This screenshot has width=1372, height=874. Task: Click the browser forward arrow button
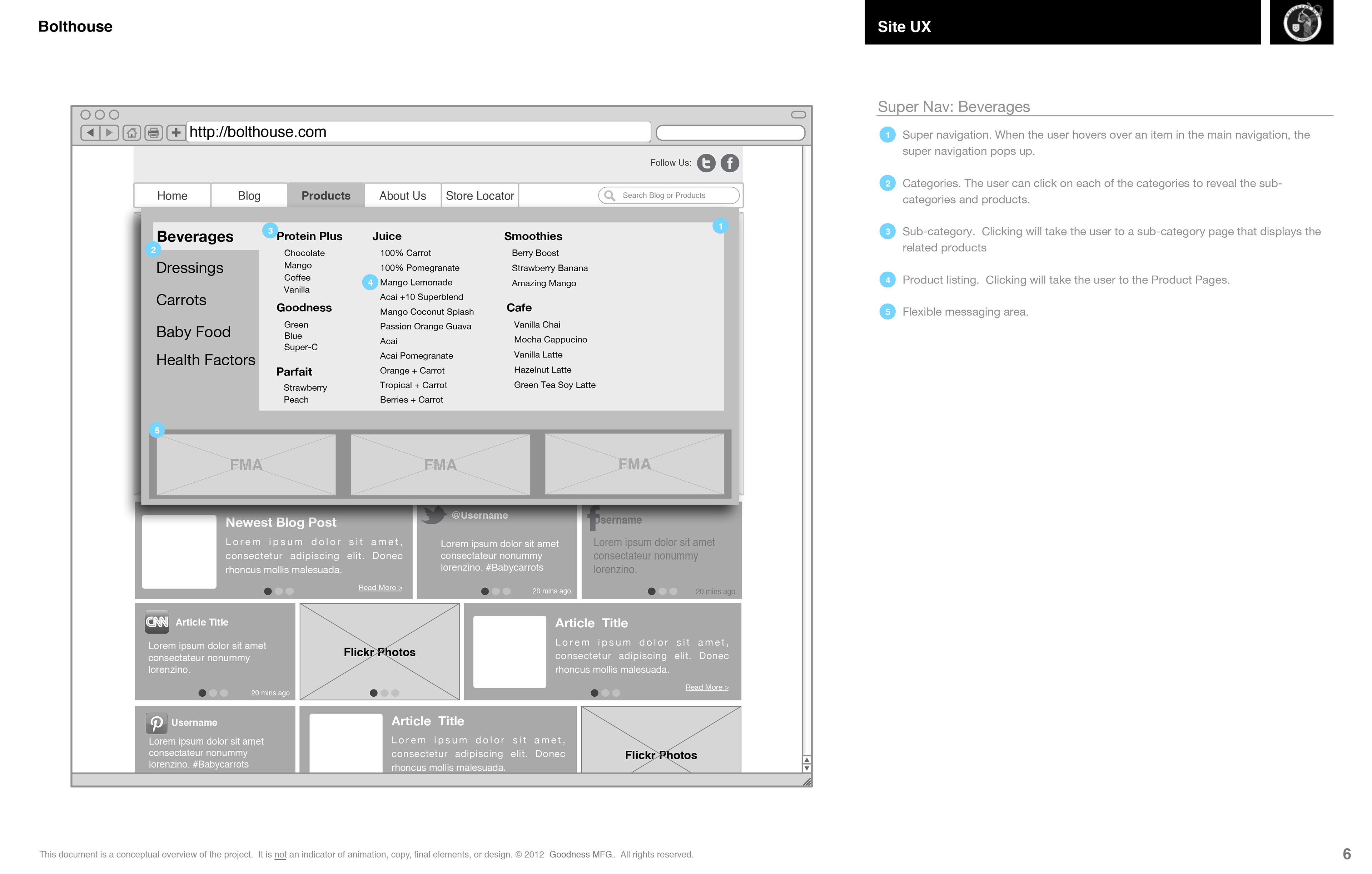pos(109,132)
